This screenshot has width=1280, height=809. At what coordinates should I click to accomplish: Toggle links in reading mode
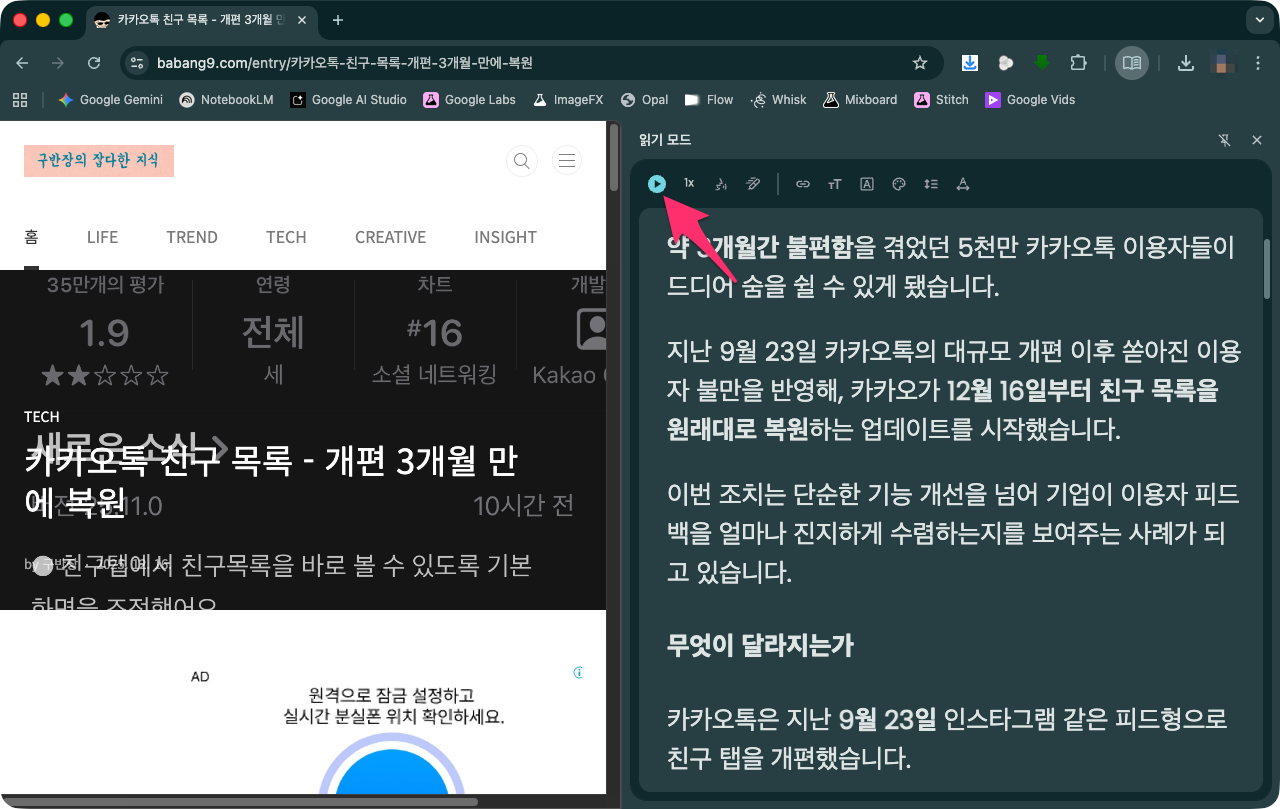(x=802, y=184)
